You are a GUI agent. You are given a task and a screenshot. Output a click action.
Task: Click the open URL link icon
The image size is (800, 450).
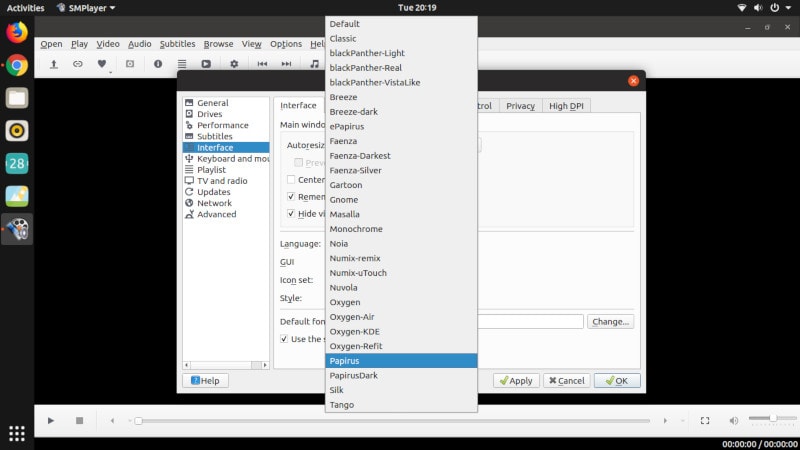78,64
